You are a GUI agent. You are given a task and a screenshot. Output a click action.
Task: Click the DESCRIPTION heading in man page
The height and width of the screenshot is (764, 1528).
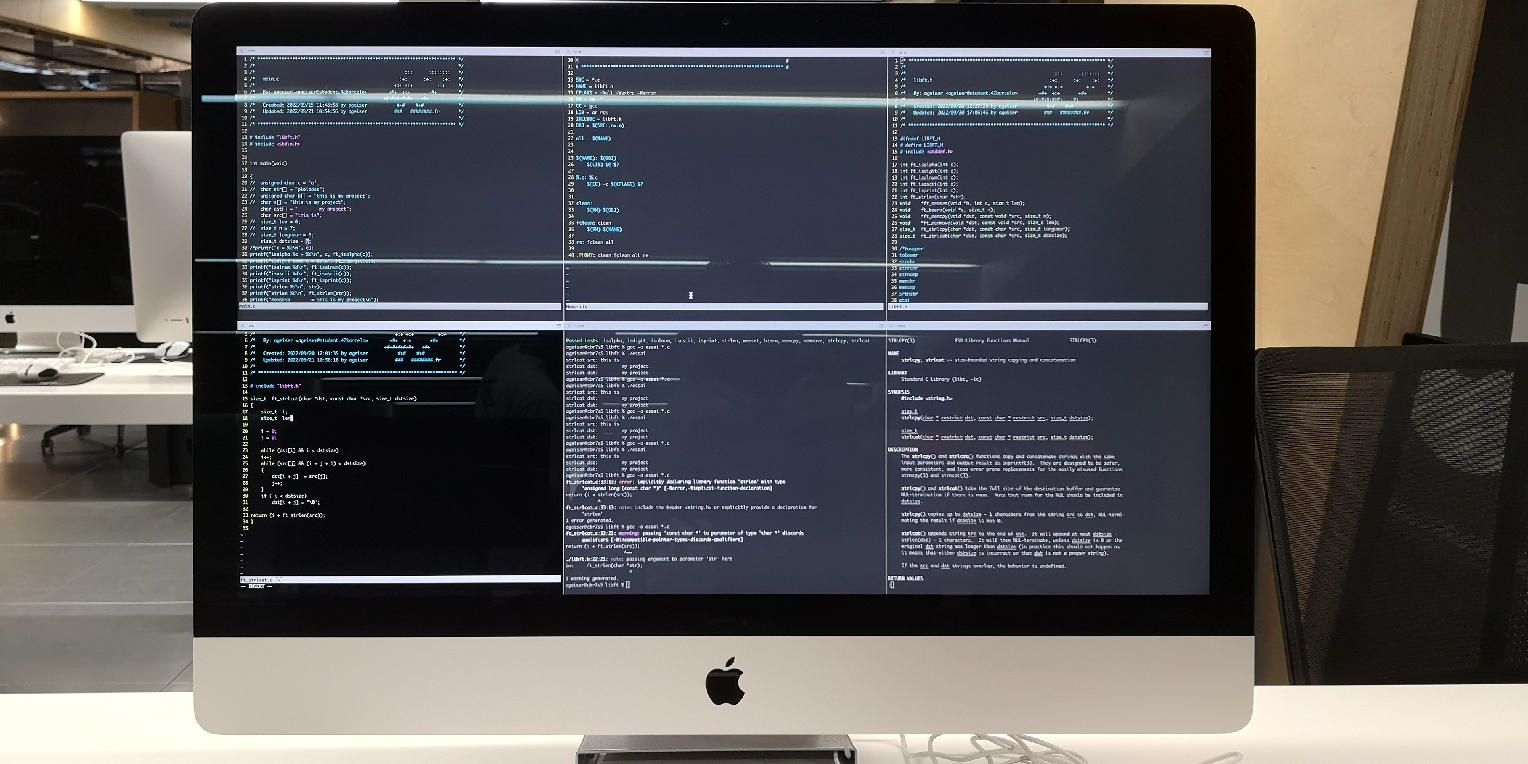click(903, 449)
